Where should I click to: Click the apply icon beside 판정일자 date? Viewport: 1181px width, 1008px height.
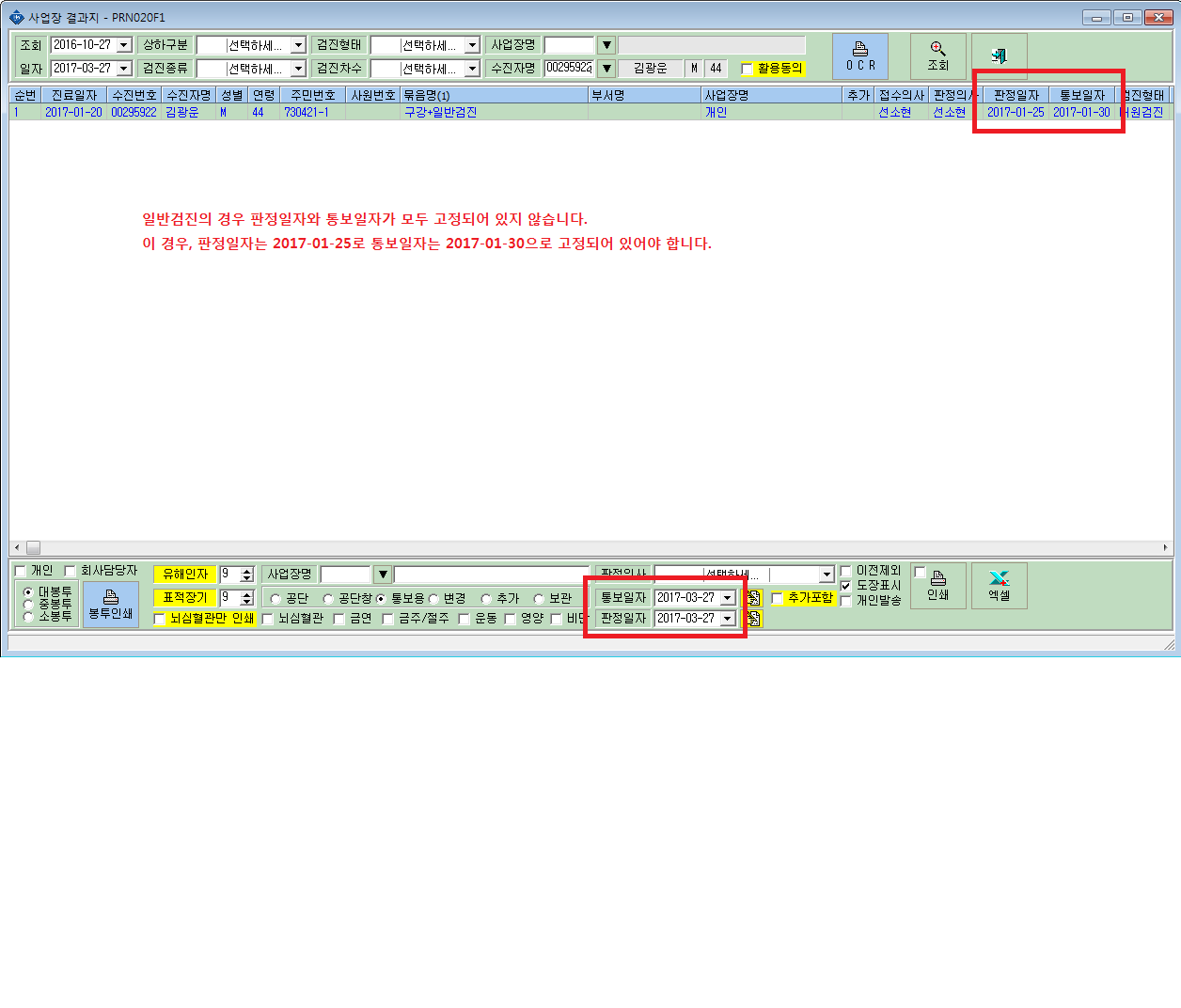point(752,619)
